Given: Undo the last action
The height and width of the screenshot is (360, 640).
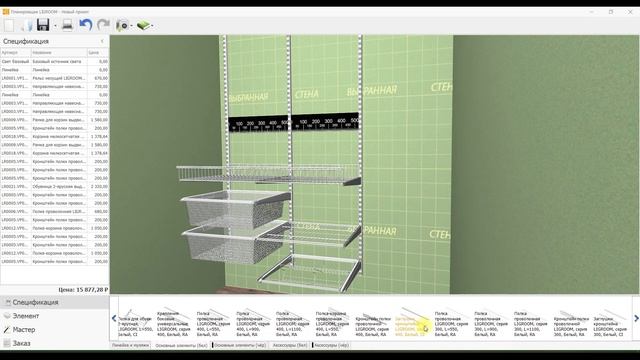Looking at the screenshot, I should [86, 25].
